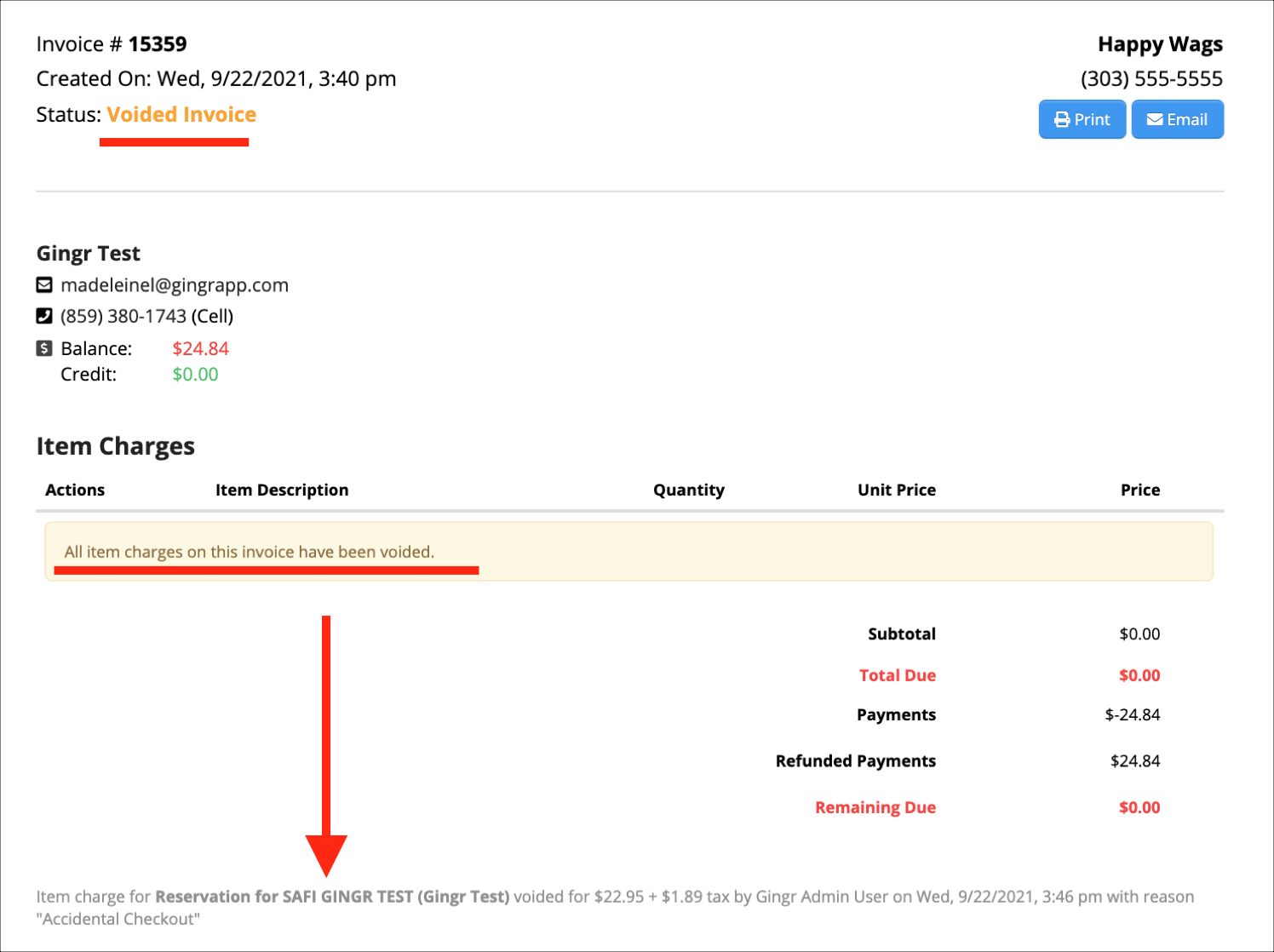Click the red $24.84 balance amount
The width and height of the screenshot is (1274, 952).
click(x=200, y=348)
